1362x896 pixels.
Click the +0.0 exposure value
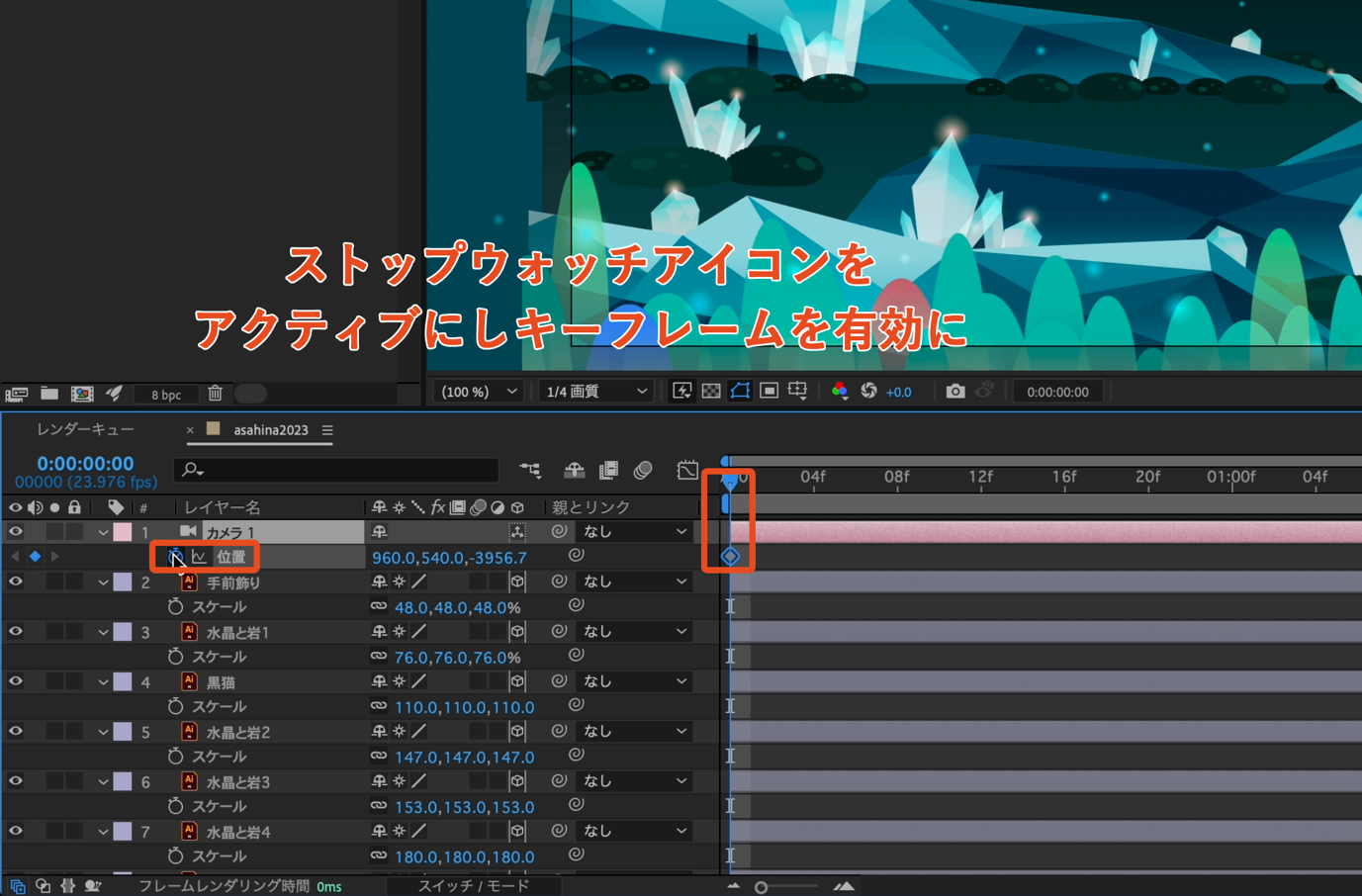point(898,392)
